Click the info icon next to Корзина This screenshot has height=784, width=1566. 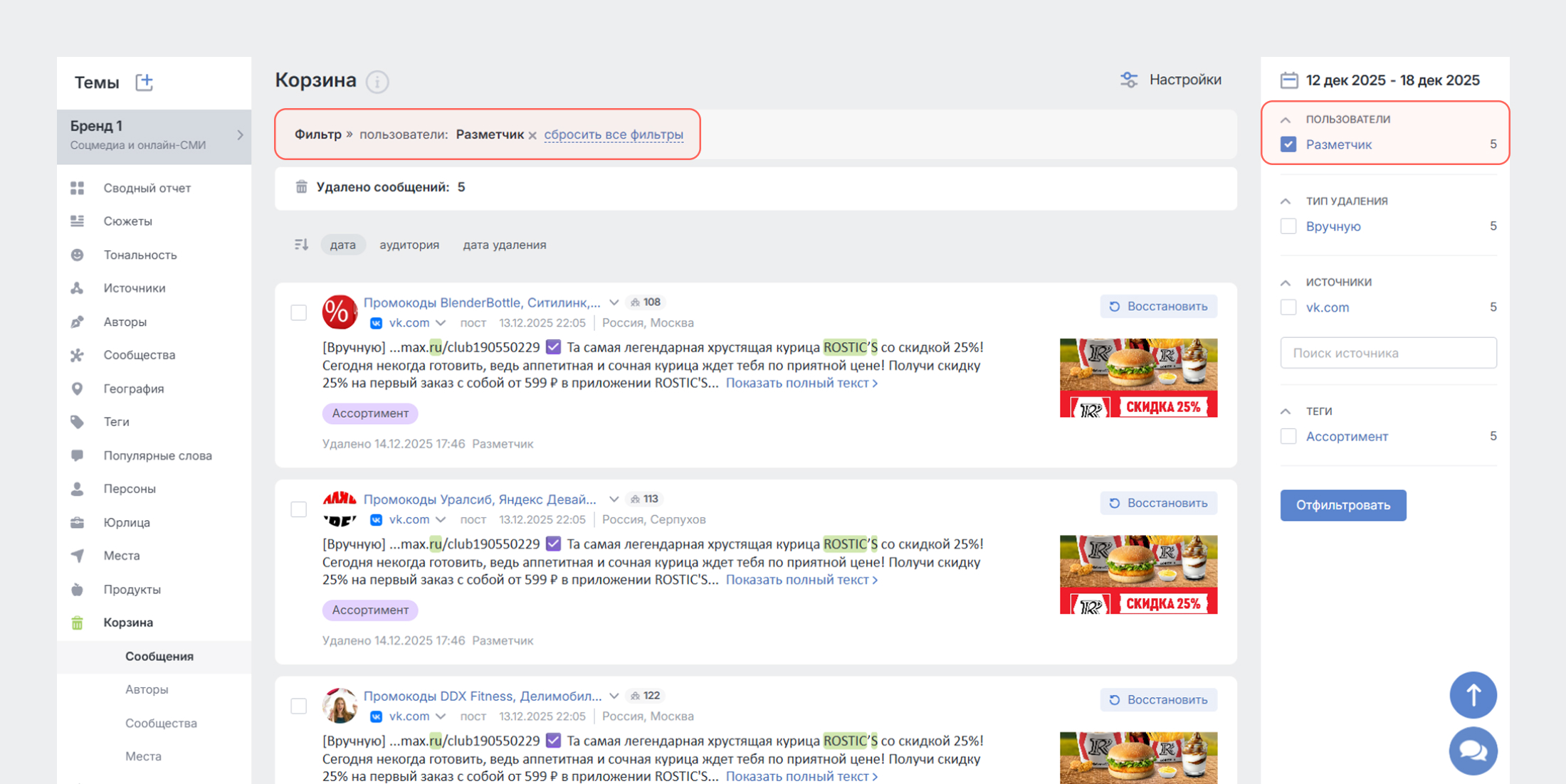coord(377,82)
